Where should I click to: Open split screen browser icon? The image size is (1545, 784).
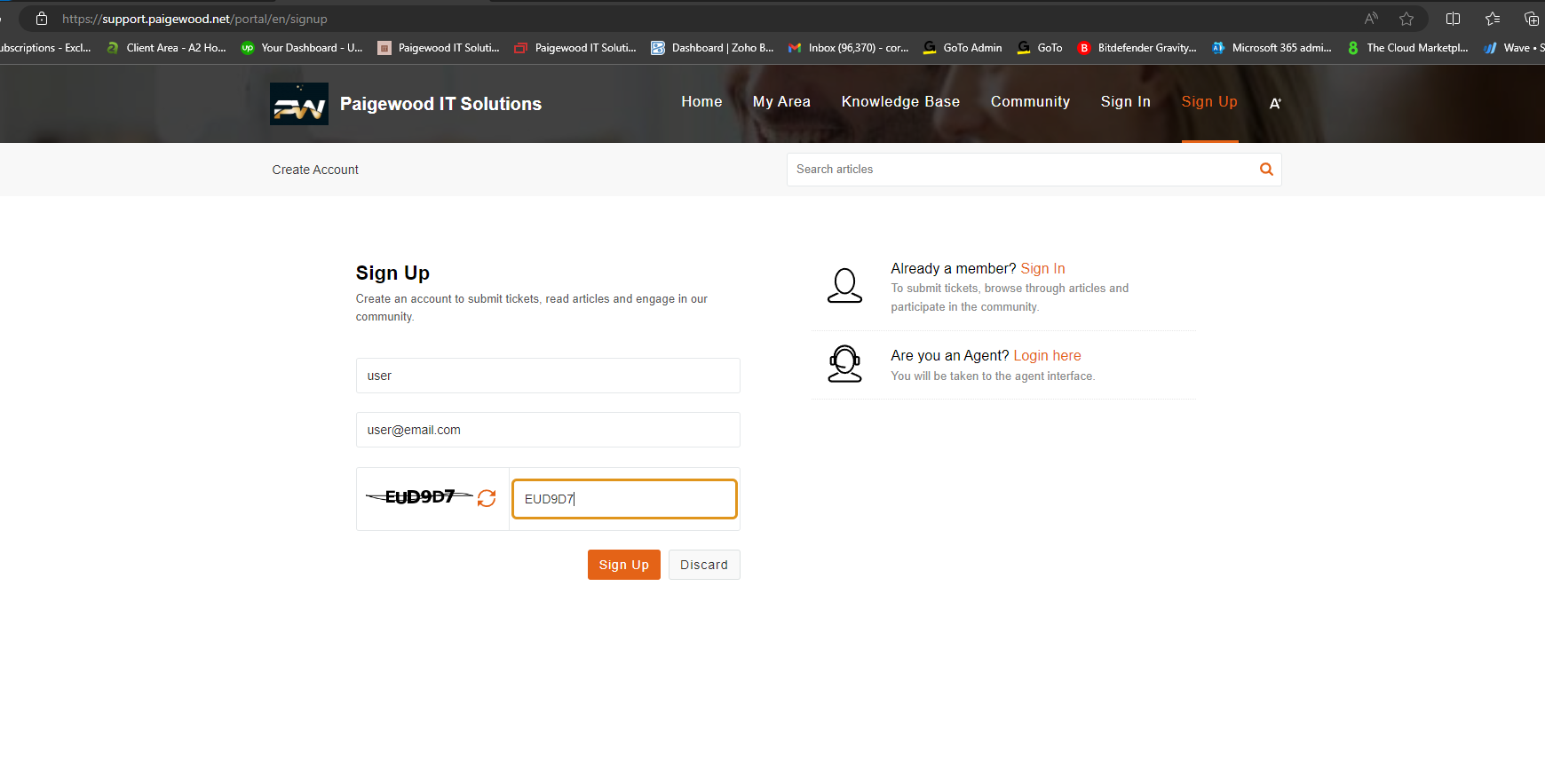point(1453,19)
